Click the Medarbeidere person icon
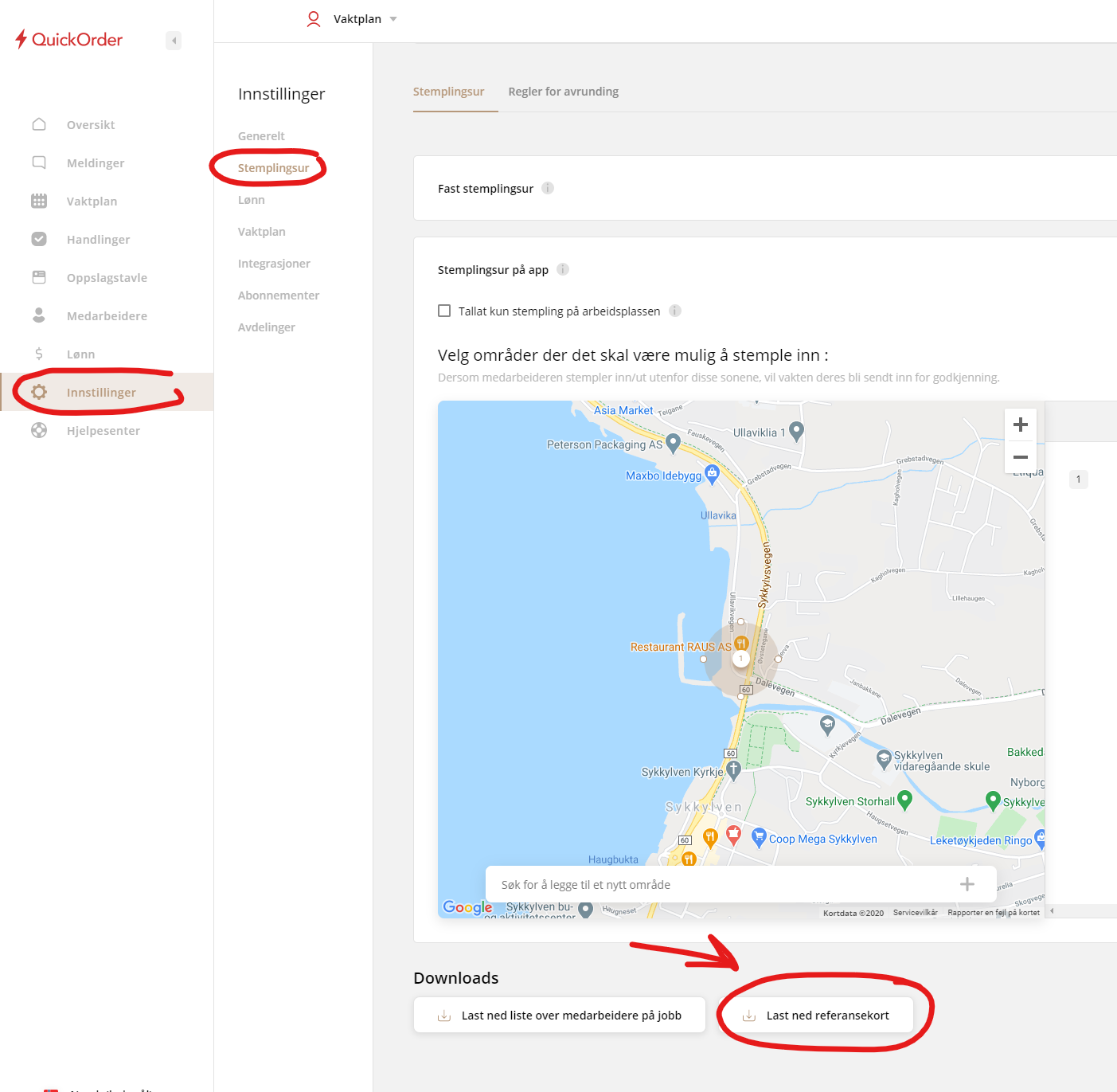The width and height of the screenshot is (1117, 1092). [x=39, y=315]
